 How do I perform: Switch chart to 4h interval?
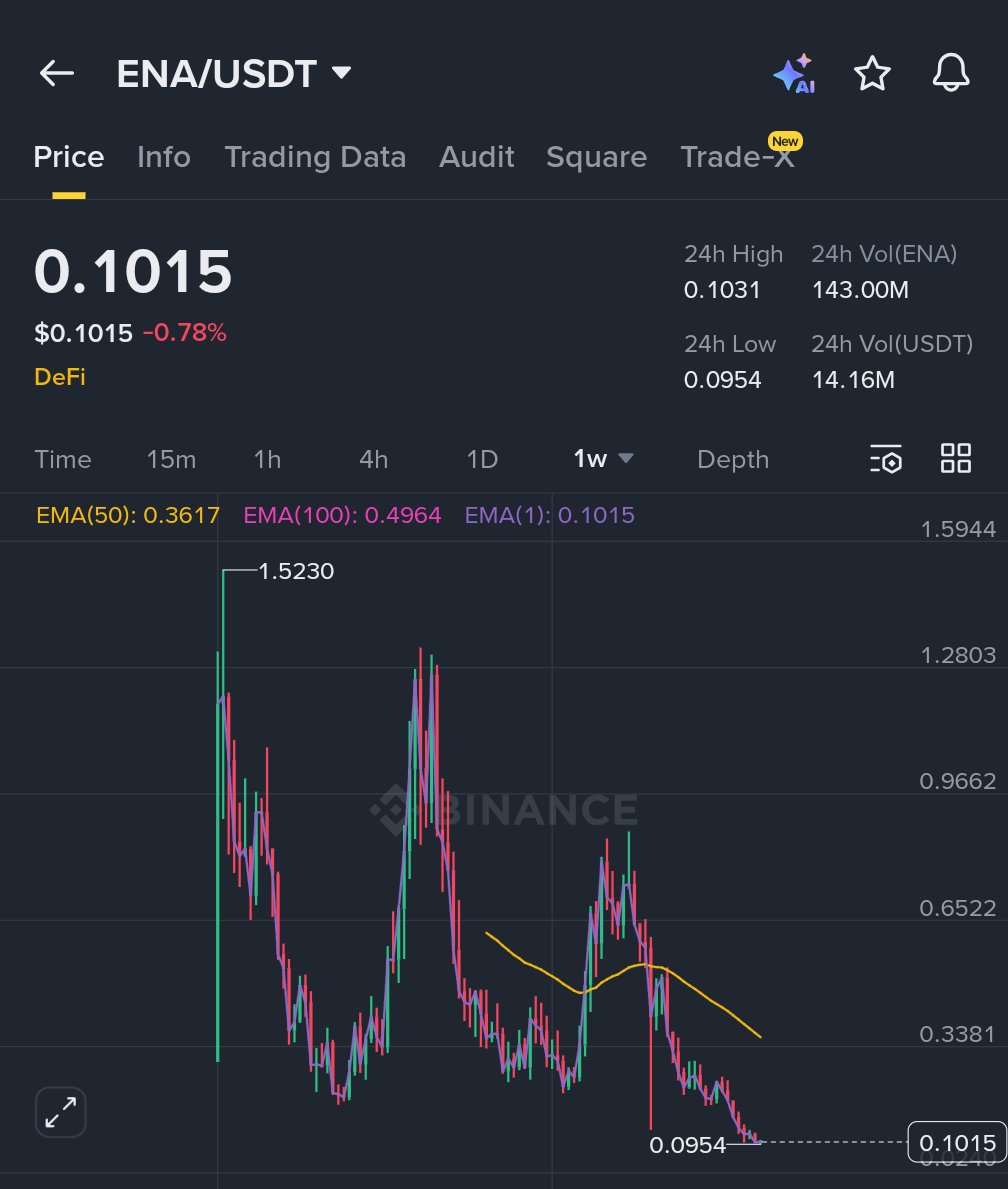373,459
